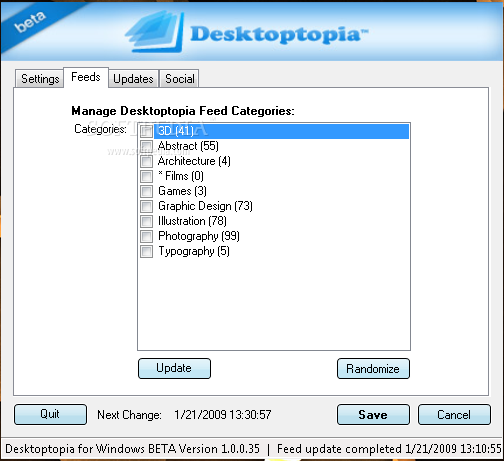
Task: Select the Typography (5) entry
Action: pos(194,251)
